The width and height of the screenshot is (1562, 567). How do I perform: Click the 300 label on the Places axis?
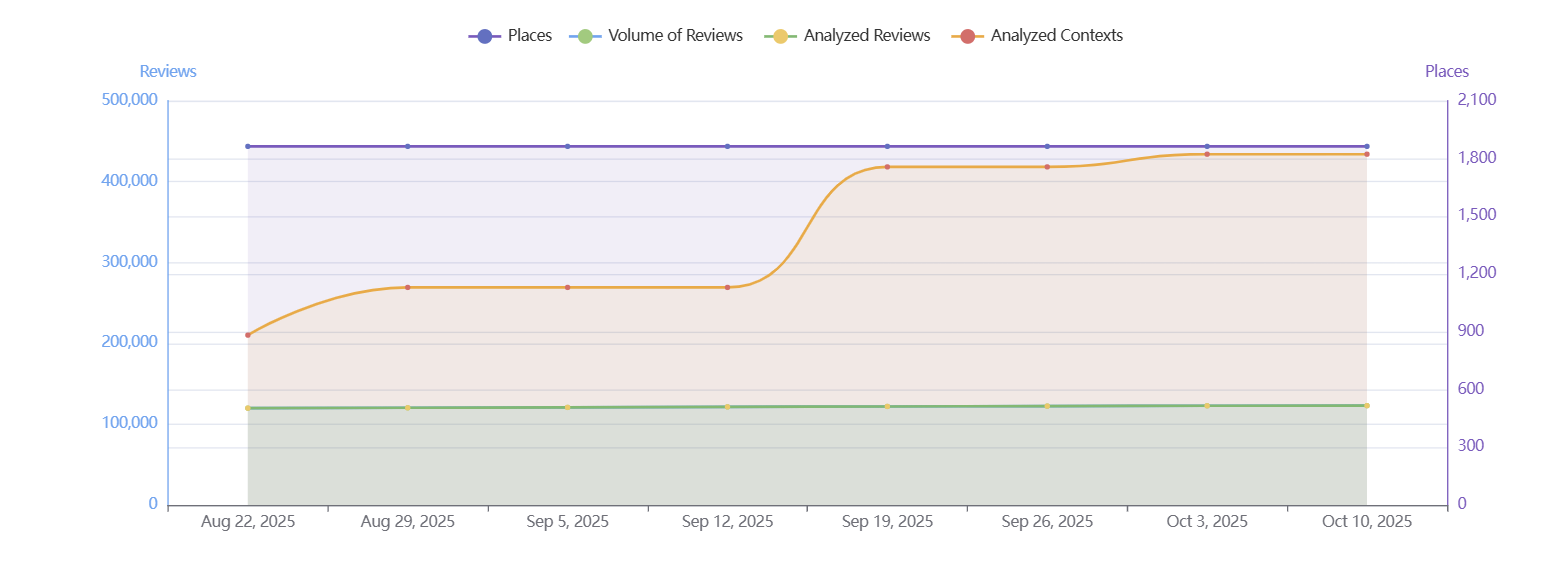click(1471, 447)
